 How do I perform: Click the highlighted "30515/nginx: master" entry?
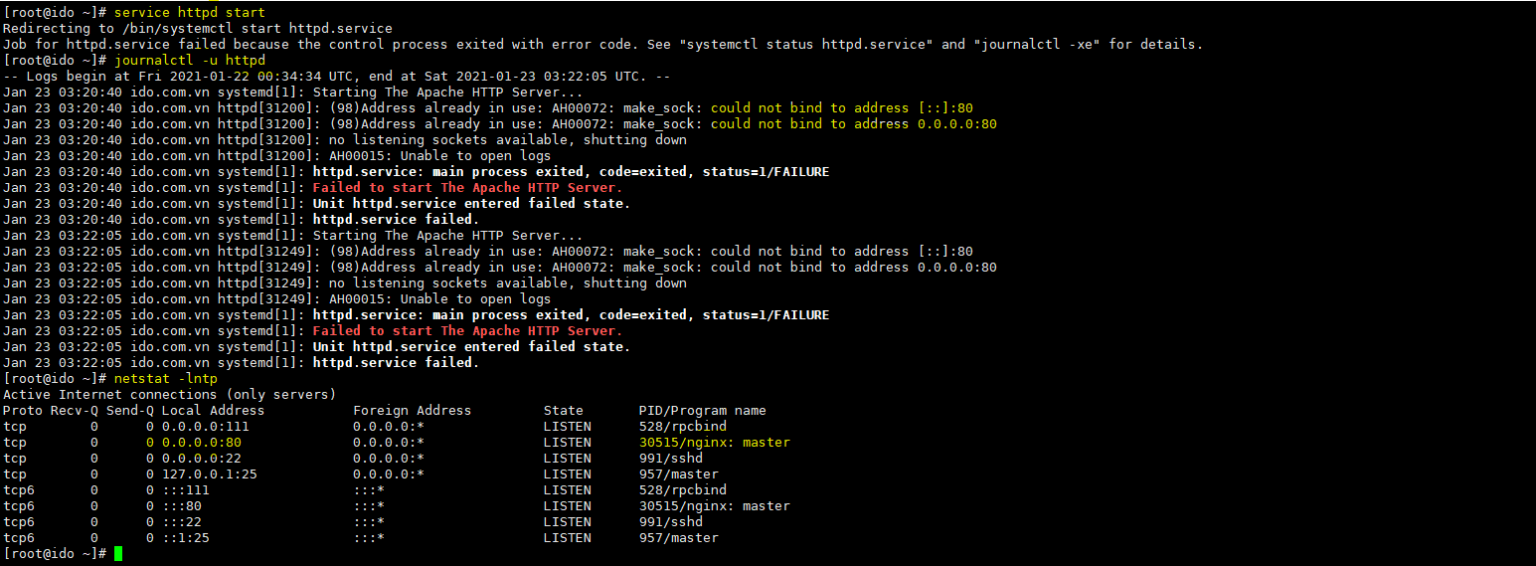(714, 442)
